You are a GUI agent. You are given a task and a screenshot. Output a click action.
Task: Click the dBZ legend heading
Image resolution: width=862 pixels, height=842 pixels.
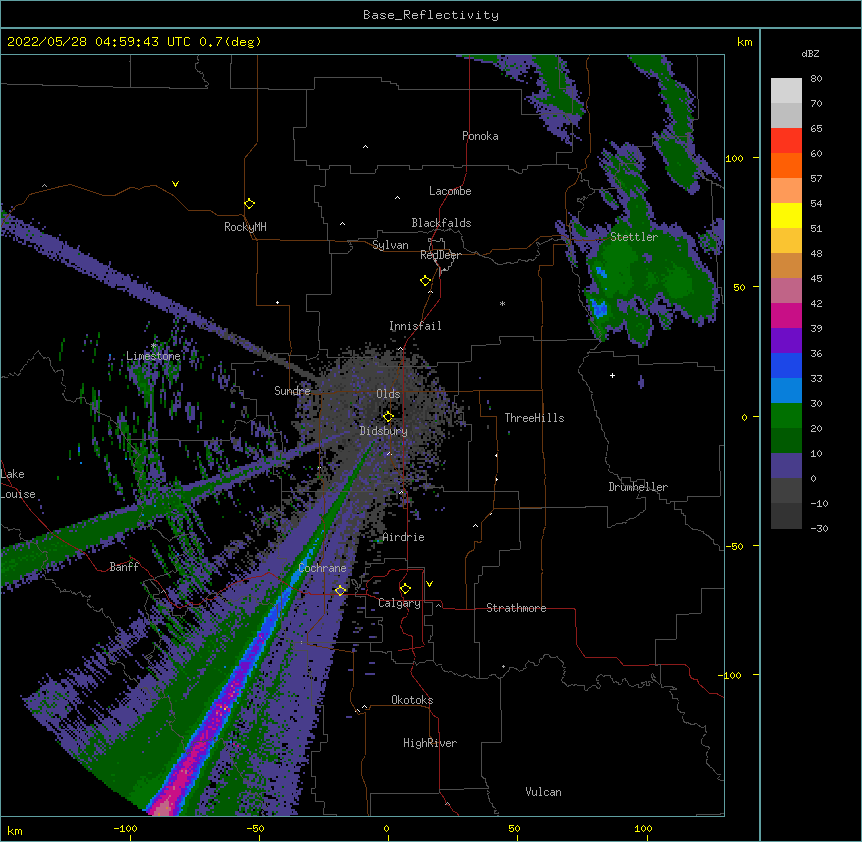810,53
